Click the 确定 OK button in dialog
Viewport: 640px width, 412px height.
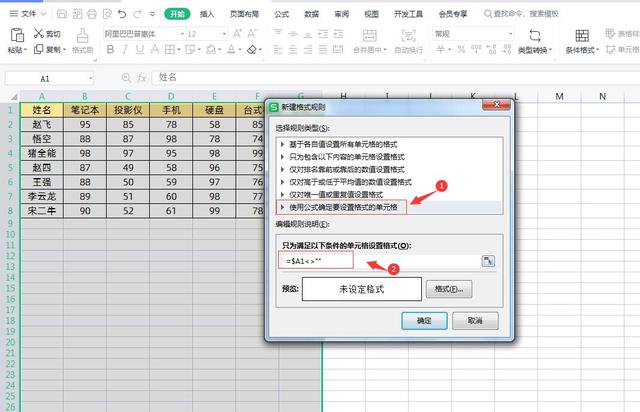[x=424, y=321]
